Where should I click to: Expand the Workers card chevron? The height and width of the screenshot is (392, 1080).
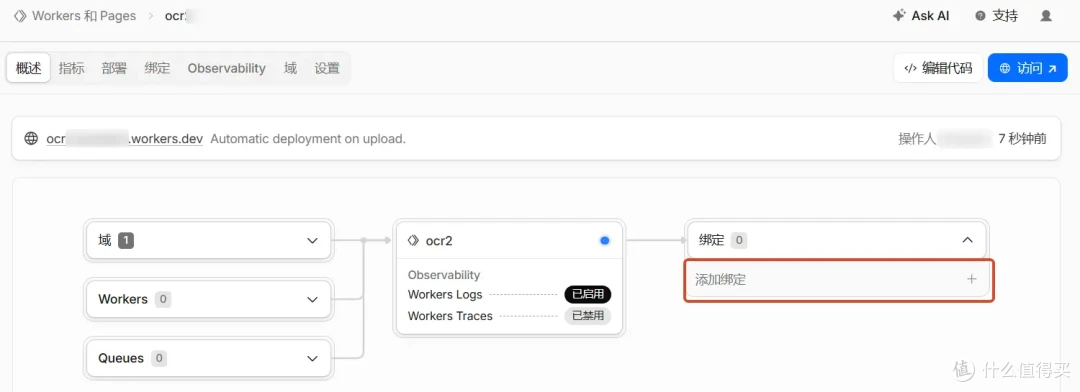click(x=313, y=300)
